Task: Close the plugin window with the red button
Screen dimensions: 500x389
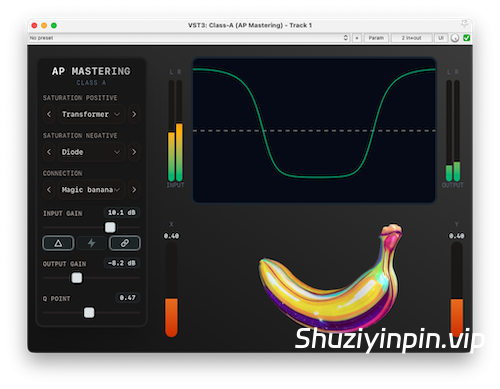Action: tap(34, 25)
